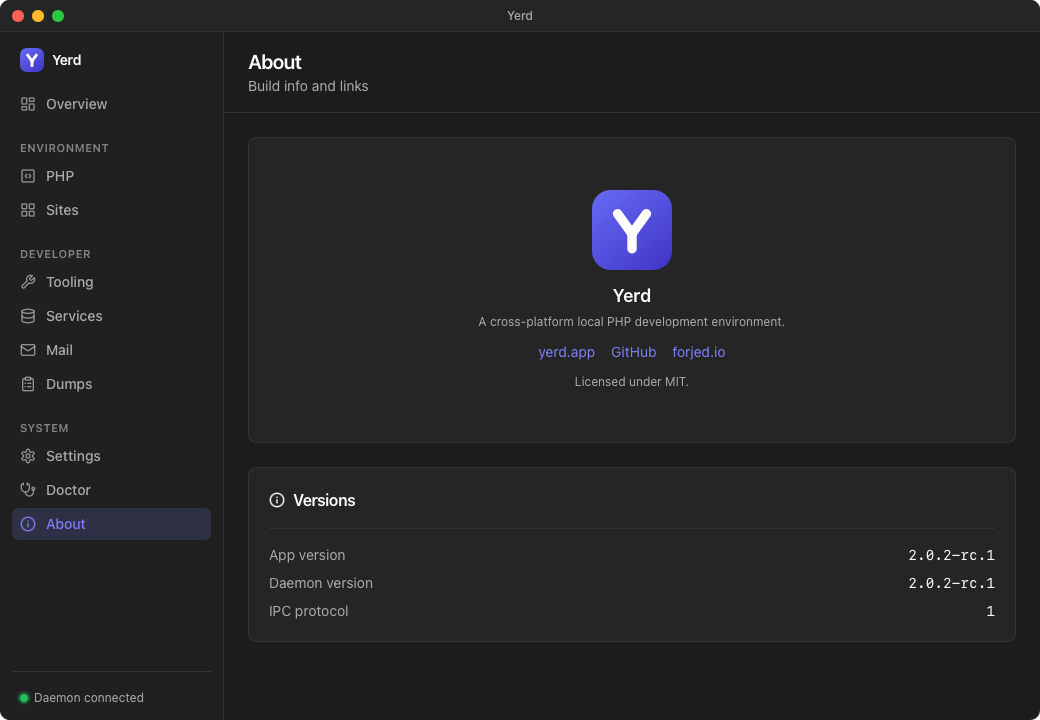This screenshot has height=720, width=1040.
Task: Click the Daemon version value 2.0.2-rc.1
Action: [x=951, y=583]
